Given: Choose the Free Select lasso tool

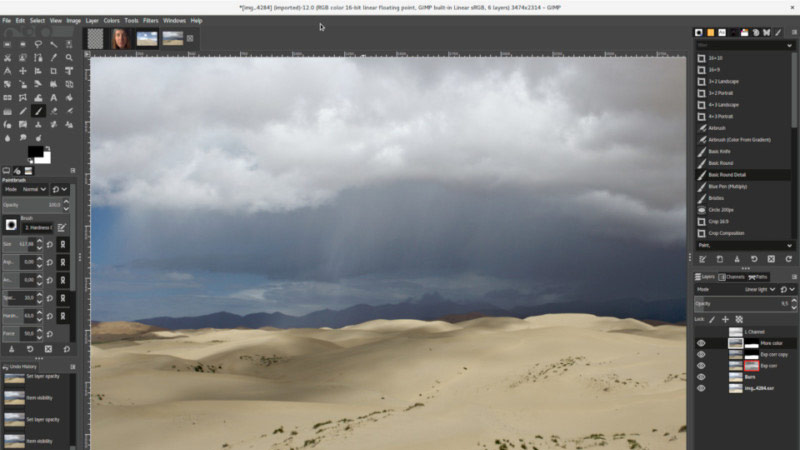Looking at the screenshot, I should click(39, 44).
